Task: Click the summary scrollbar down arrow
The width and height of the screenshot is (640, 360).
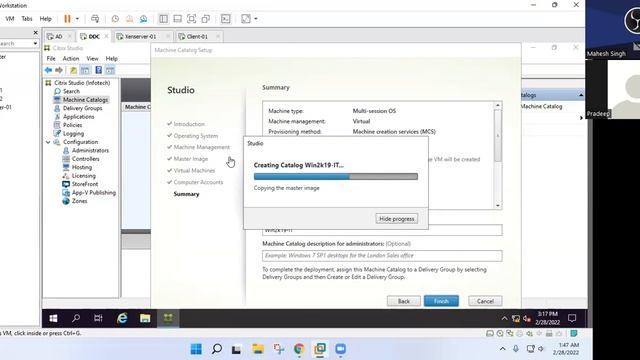Action: [x=498, y=206]
